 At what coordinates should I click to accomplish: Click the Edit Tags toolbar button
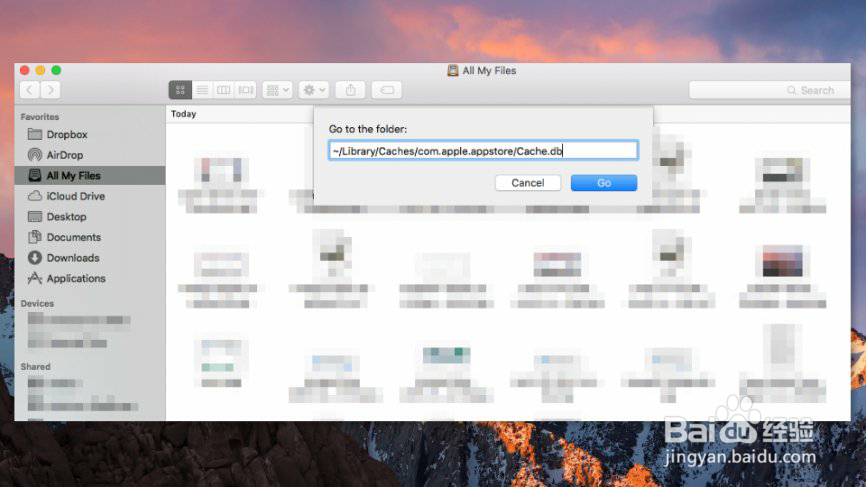coord(387,90)
